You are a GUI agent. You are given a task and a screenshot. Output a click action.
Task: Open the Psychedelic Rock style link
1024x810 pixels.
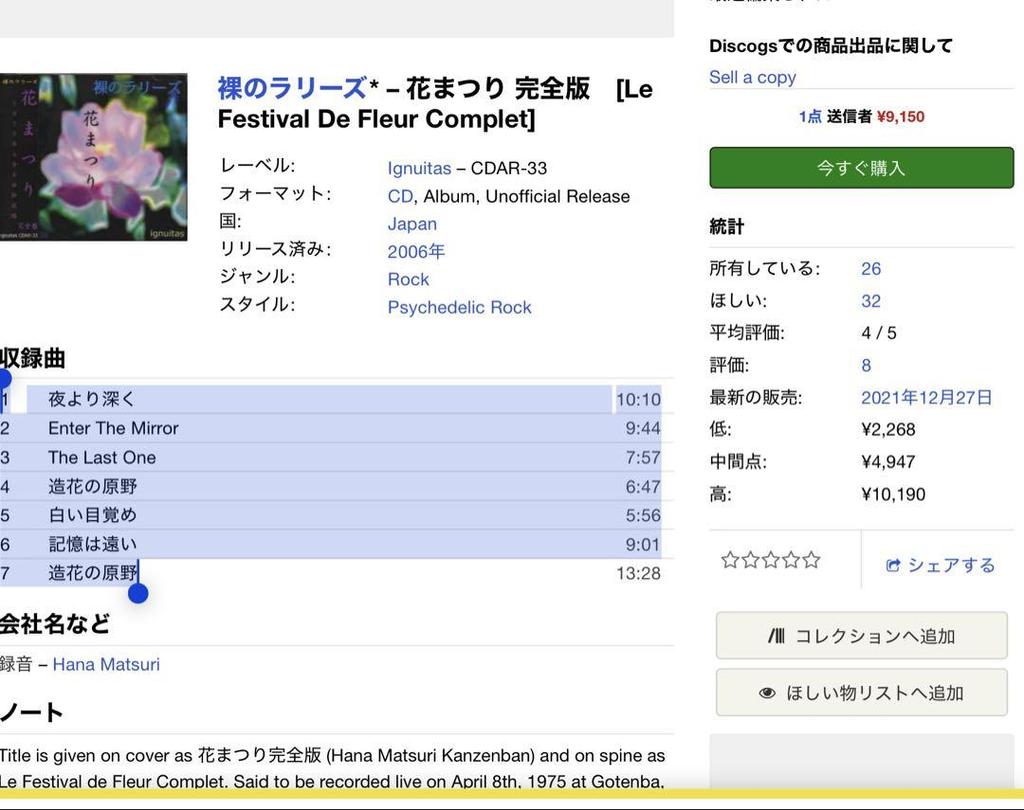coord(459,307)
